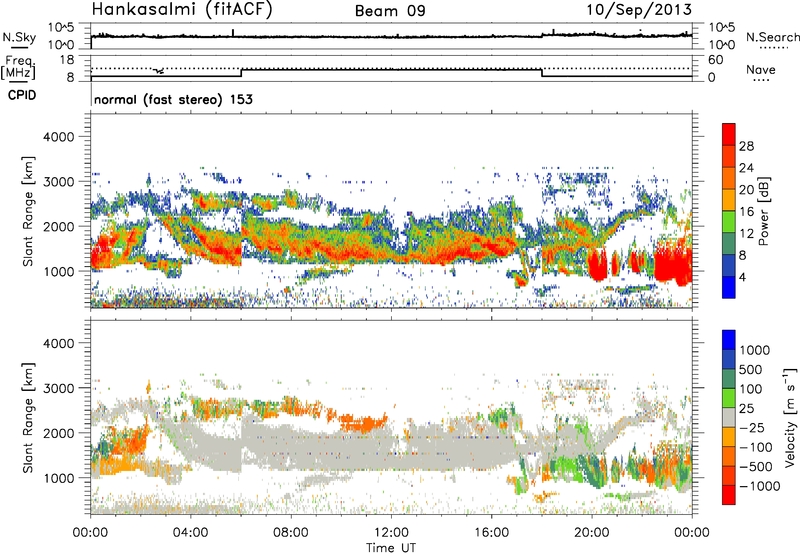The image size is (800, 554).
Task: Select the 'N.Sky' legend label
Action: 19,37
